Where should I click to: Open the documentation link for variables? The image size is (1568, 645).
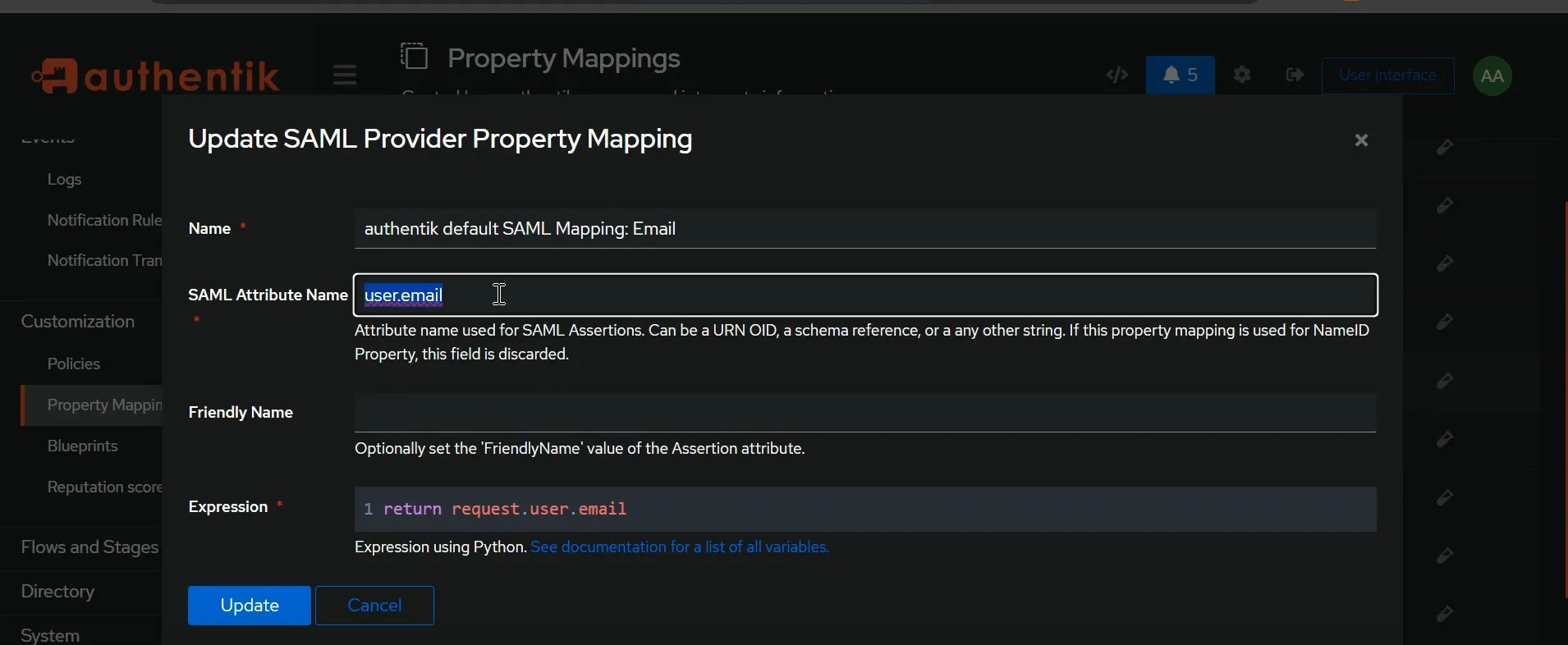click(681, 547)
